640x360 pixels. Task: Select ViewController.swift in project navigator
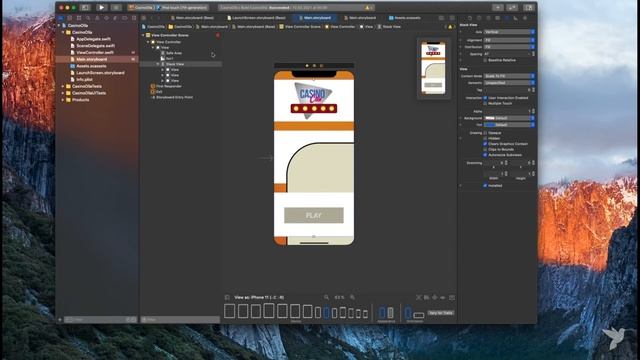pos(95,53)
